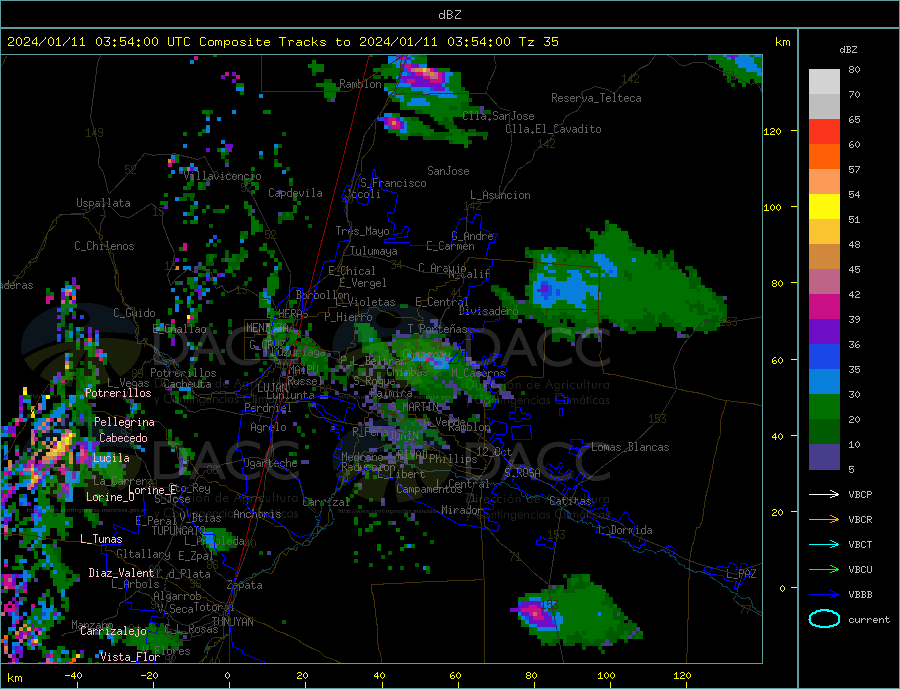Click the 'L_Dormida' map label

pyautogui.click(x=626, y=530)
